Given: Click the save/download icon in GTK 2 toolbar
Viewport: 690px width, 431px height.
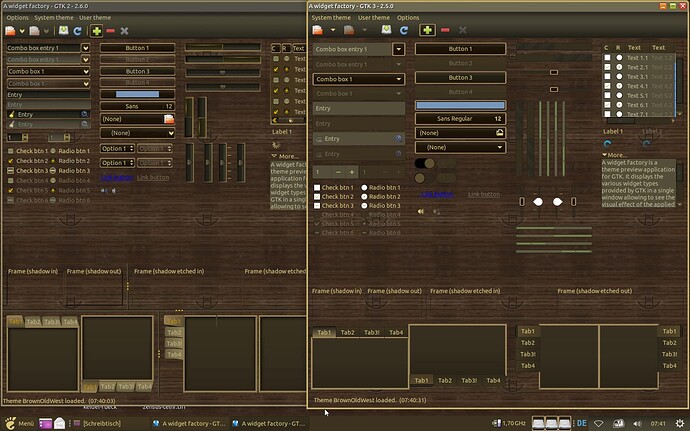Looking at the screenshot, I should point(63,30).
